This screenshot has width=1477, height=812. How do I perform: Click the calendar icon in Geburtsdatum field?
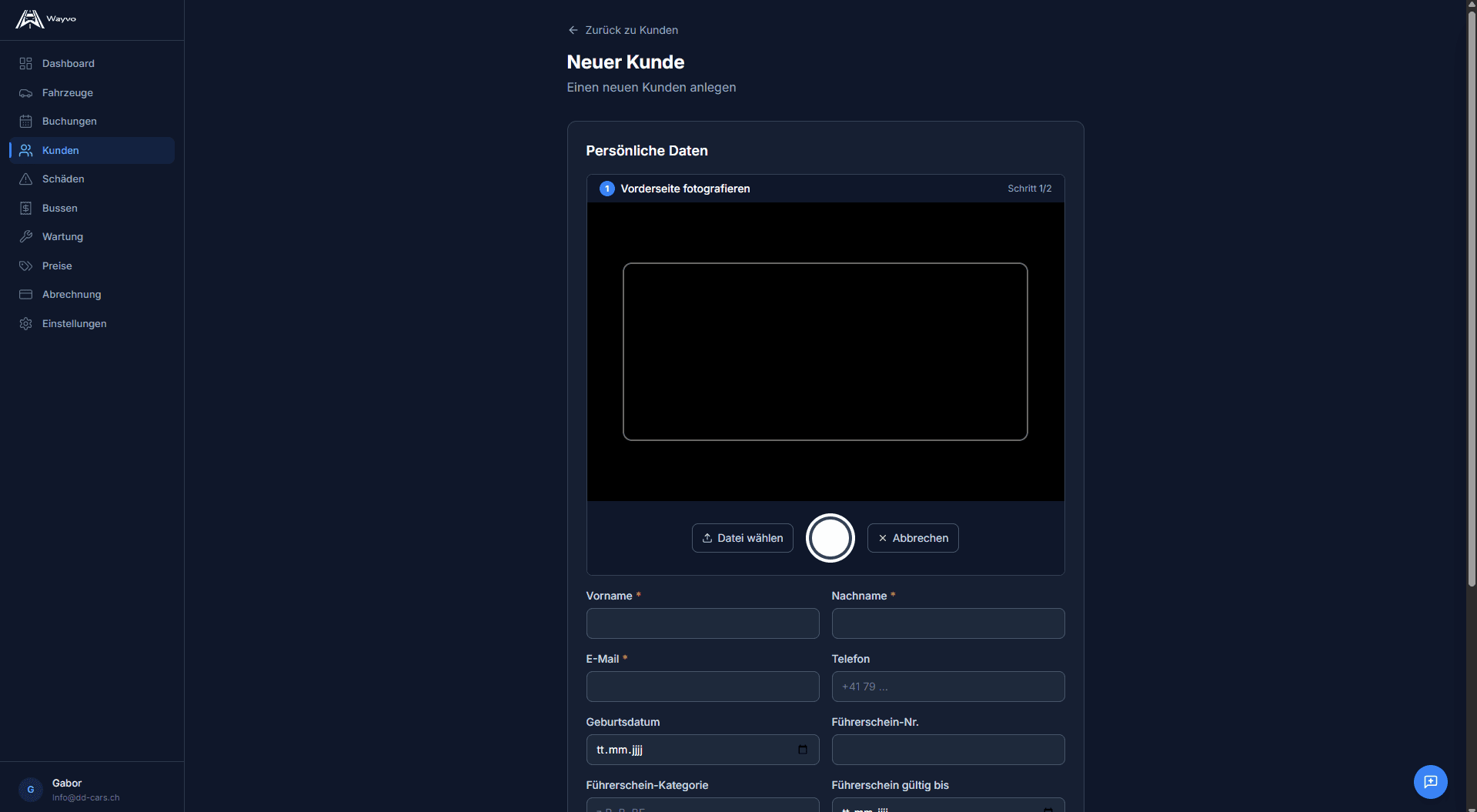coord(803,750)
